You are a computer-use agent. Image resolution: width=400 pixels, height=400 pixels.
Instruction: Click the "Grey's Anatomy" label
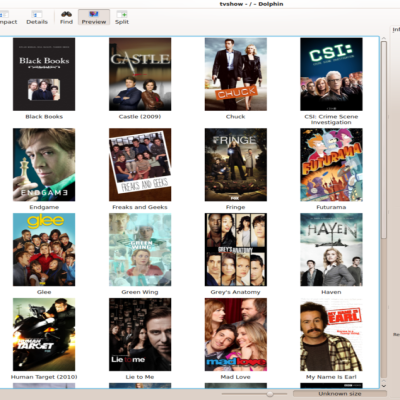[236, 292]
